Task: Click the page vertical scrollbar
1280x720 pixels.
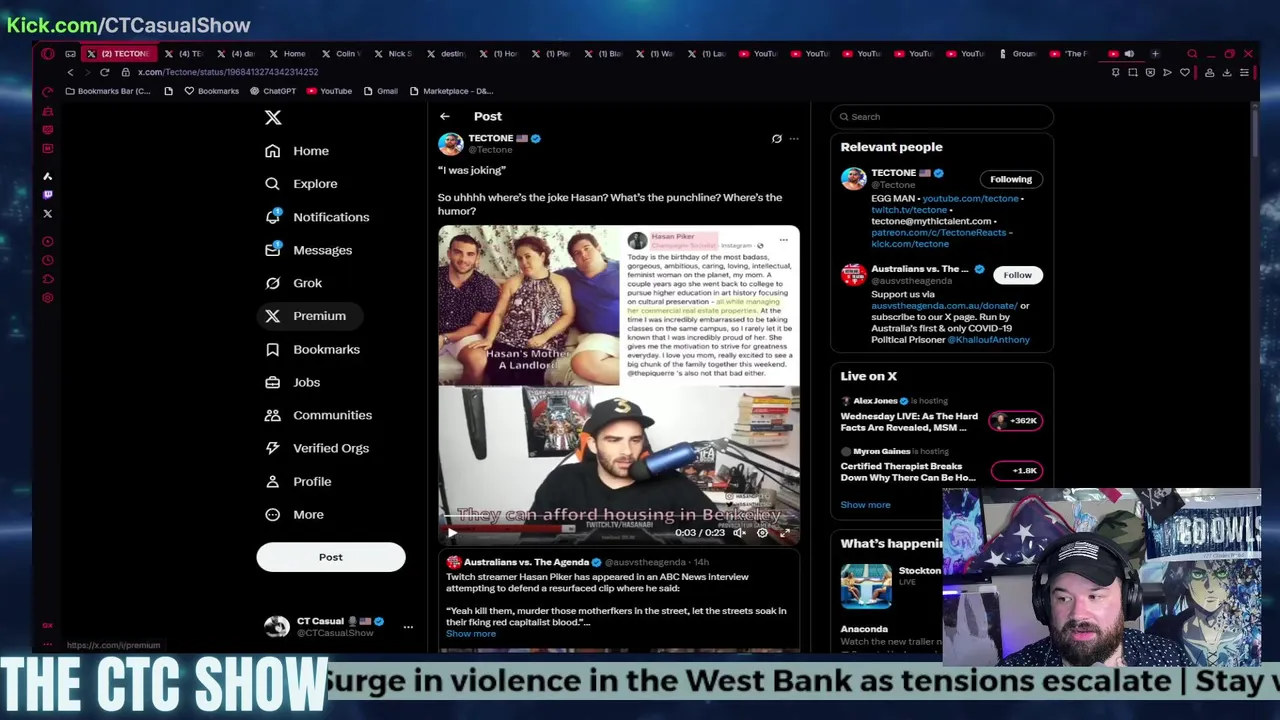Action: click(x=1255, y=135)
